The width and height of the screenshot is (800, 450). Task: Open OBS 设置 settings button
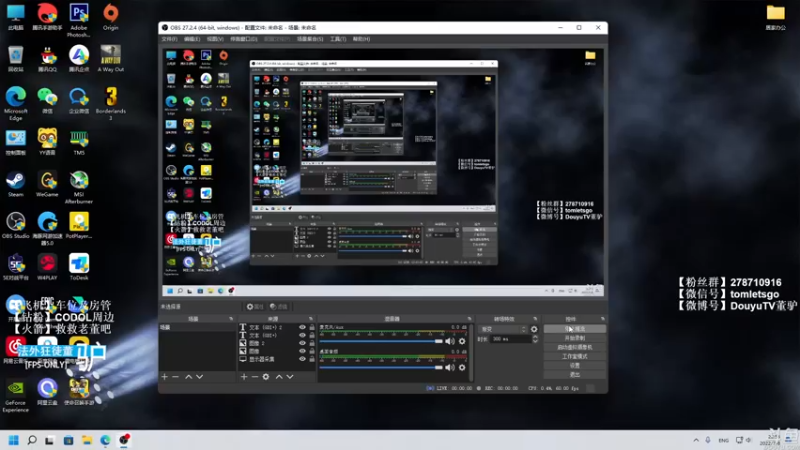[x=574, y=365]
